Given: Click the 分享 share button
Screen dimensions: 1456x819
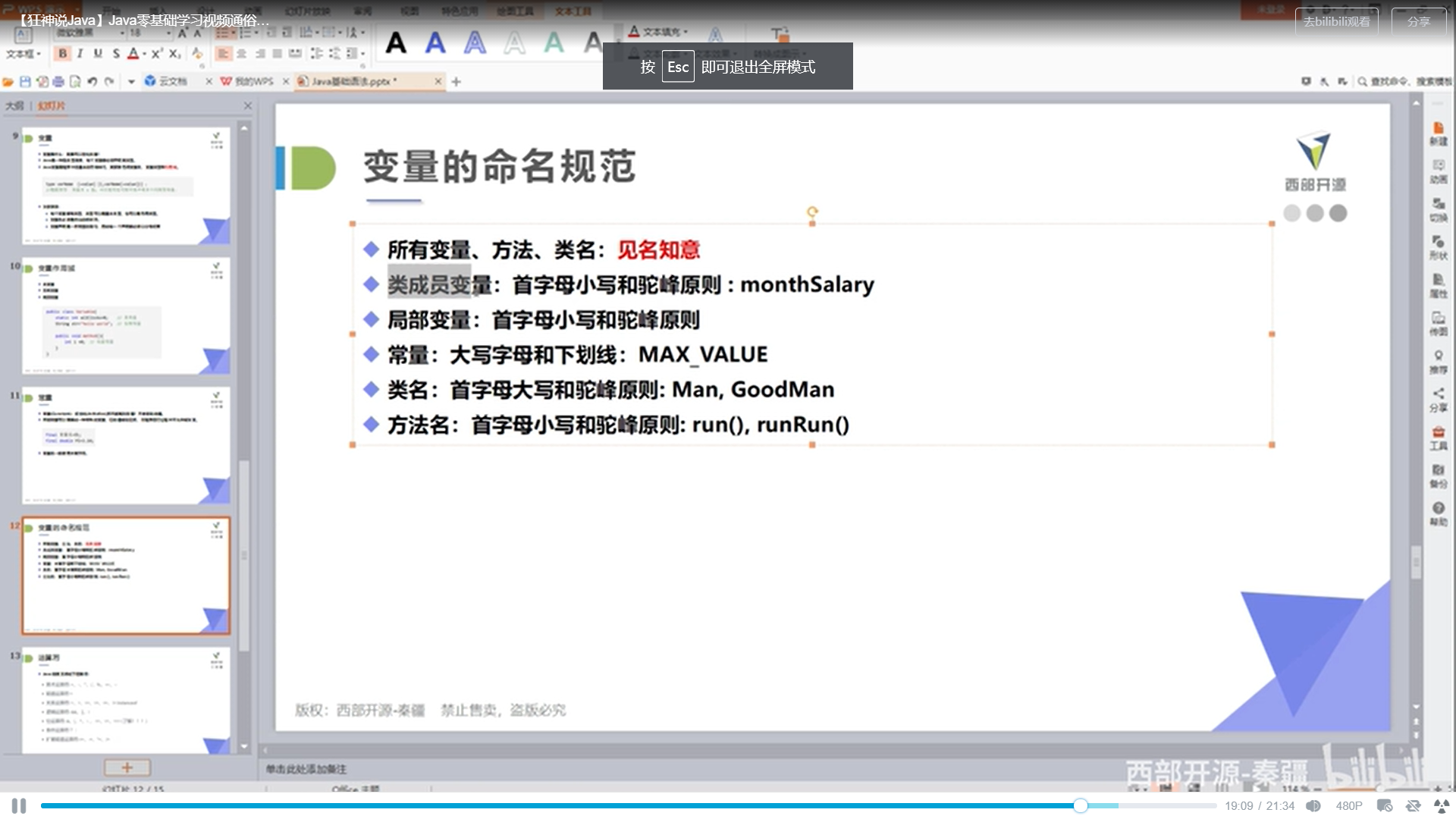Looking at the screenshot, I should [1418, 21].
